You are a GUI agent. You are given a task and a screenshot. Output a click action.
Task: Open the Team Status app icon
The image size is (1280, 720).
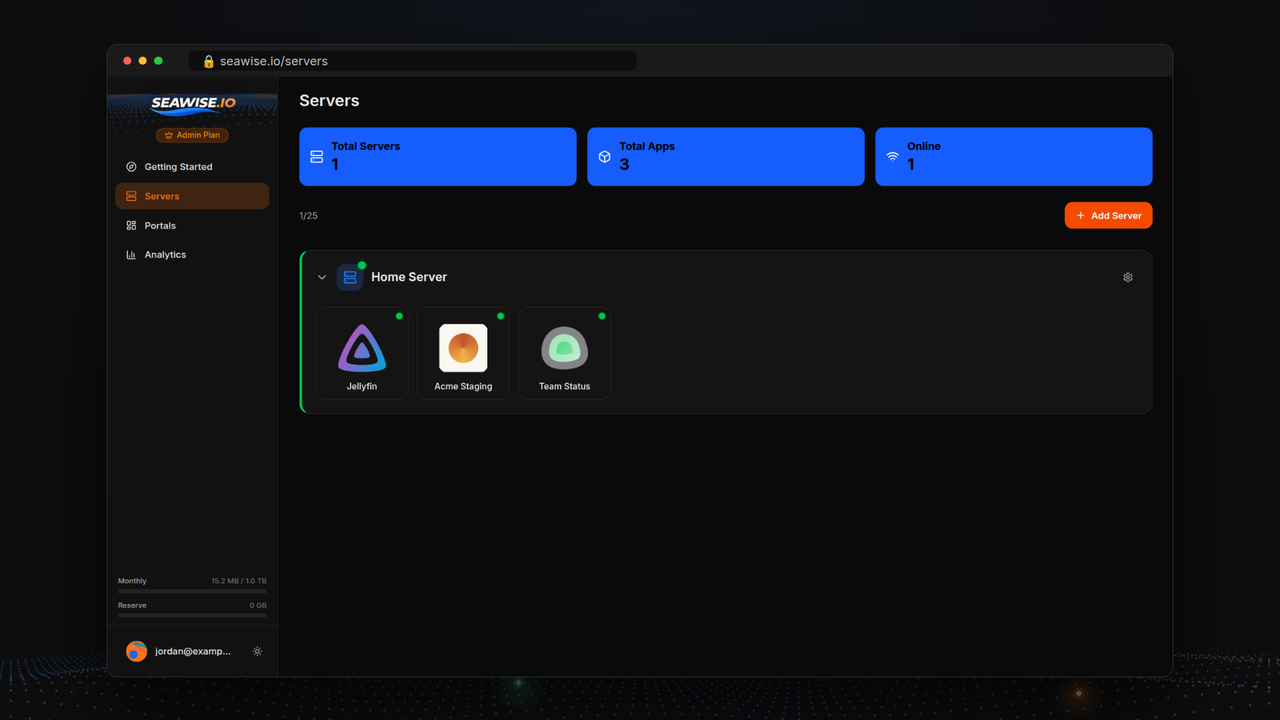(564, 348)
